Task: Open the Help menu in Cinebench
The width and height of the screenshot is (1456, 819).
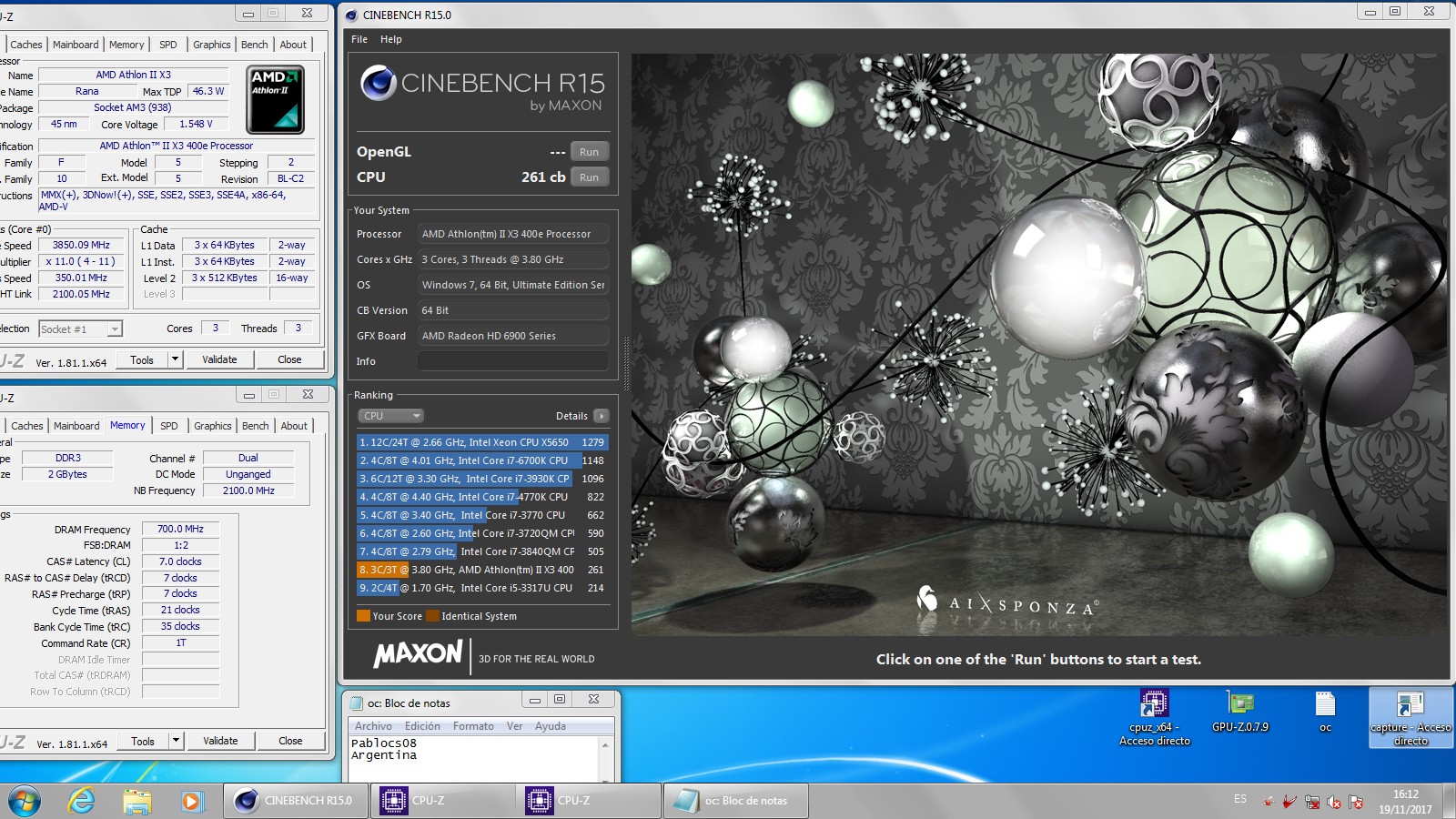Action: click(391, 39)
